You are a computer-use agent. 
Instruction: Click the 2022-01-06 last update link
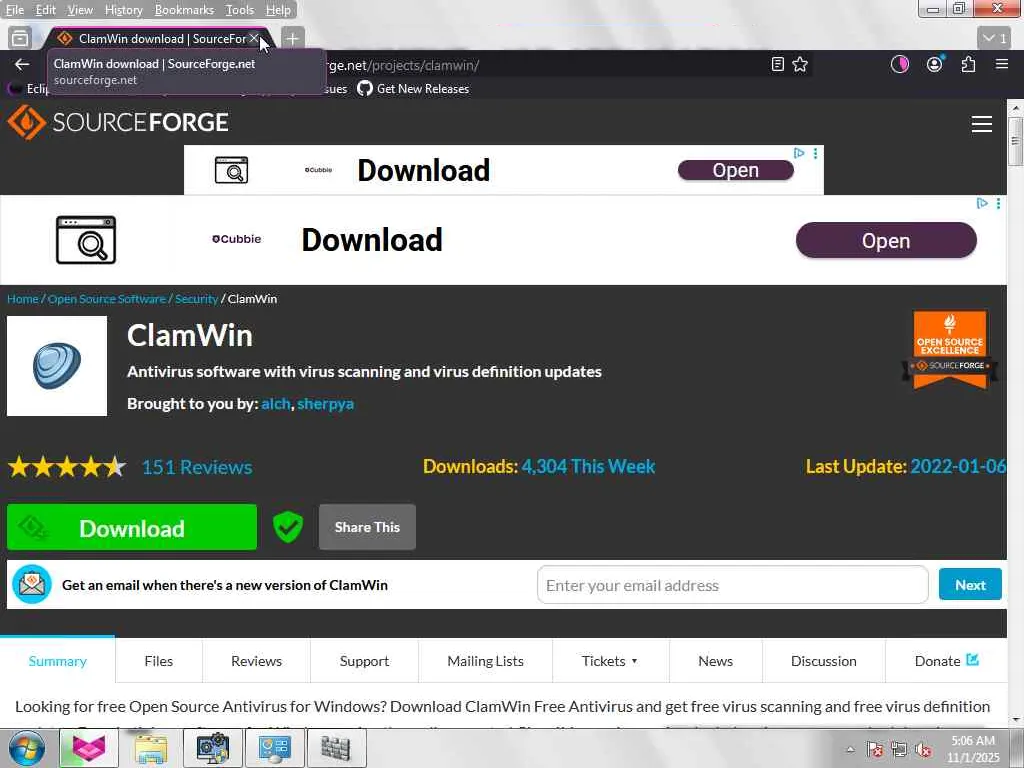957,466
